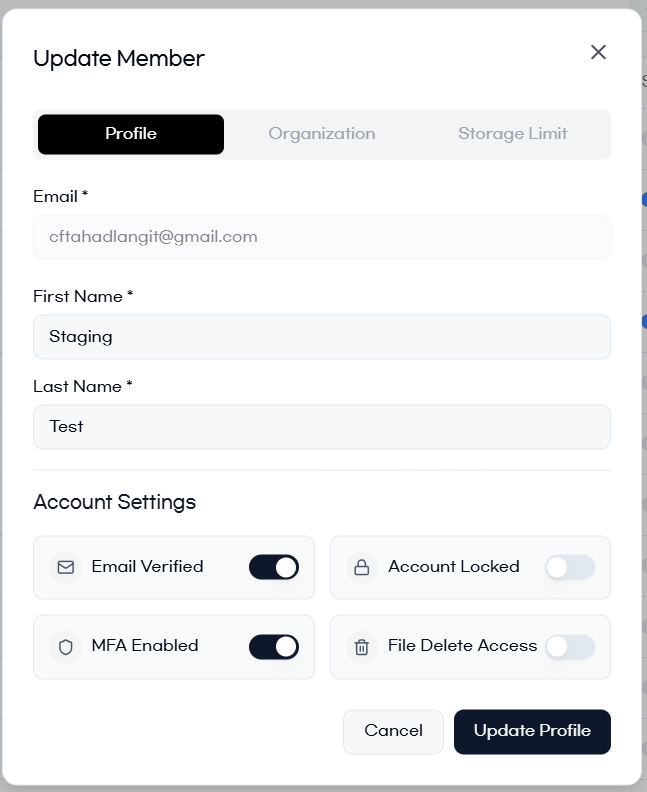Turn off the Email Verified switch
Screen dimensions: 647x792
click(274, 567)
